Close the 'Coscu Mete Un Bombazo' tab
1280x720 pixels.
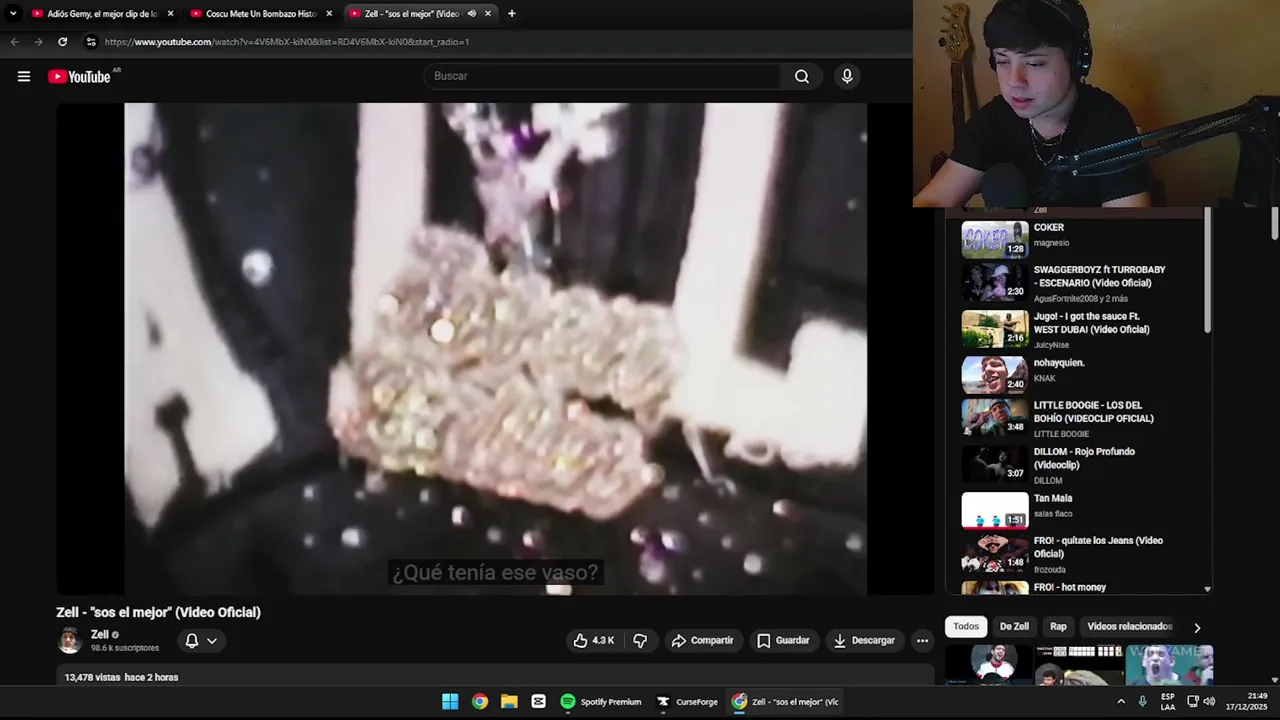[329, 14]
